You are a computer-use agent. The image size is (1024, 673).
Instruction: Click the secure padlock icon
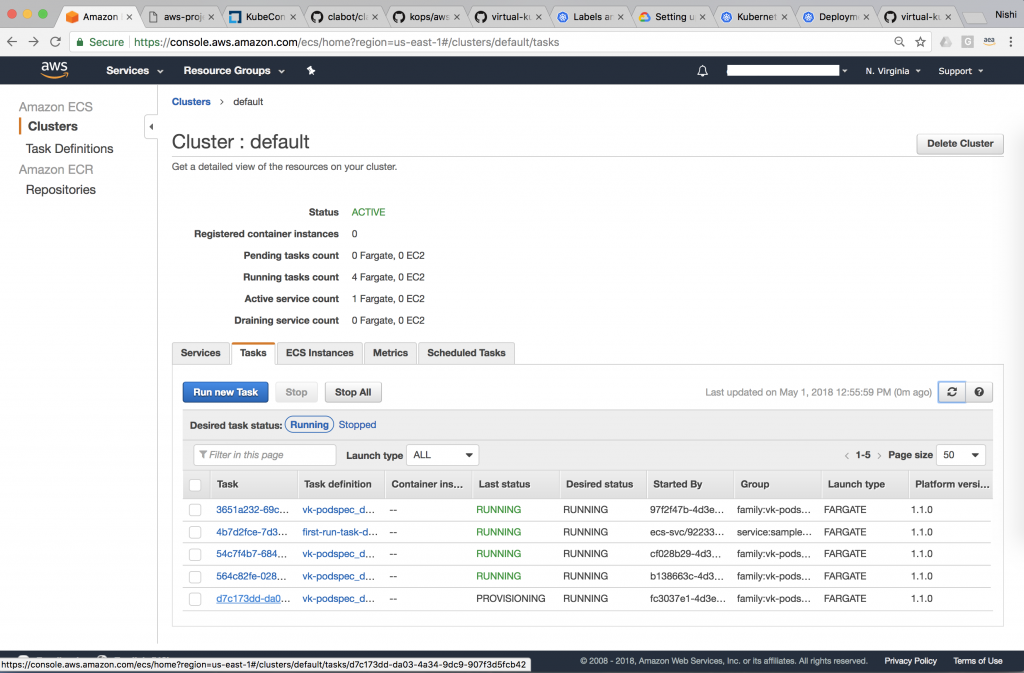(x=80, y=42)
